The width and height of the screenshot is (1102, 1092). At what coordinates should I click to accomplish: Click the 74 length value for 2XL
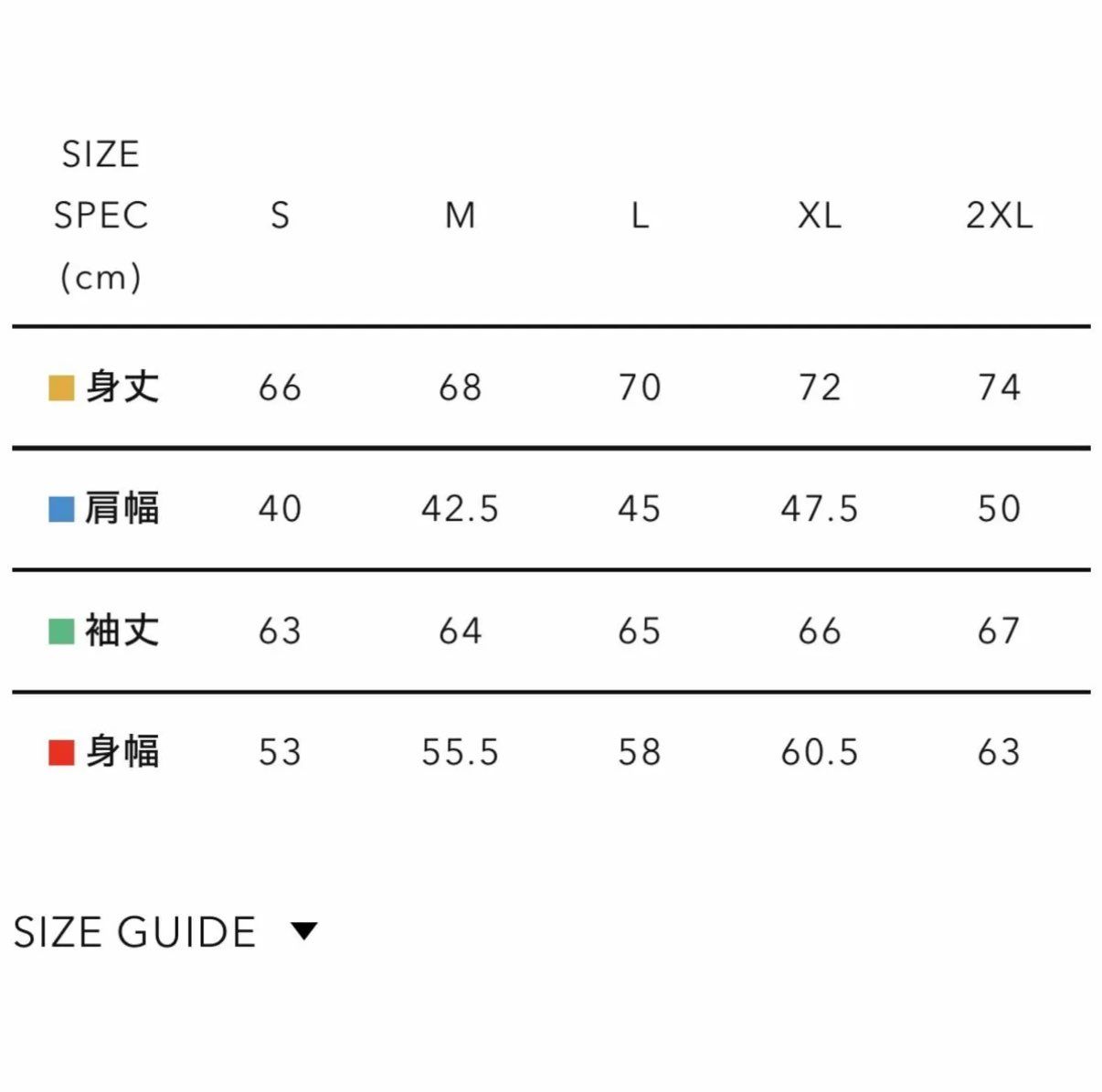pyautogui.click(x=999, y=387)
